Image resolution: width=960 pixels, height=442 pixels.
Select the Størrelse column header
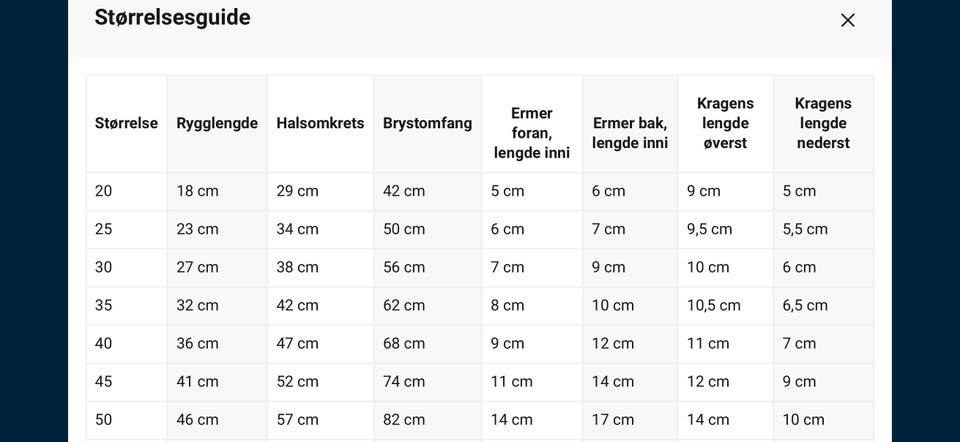click(126, 123)
